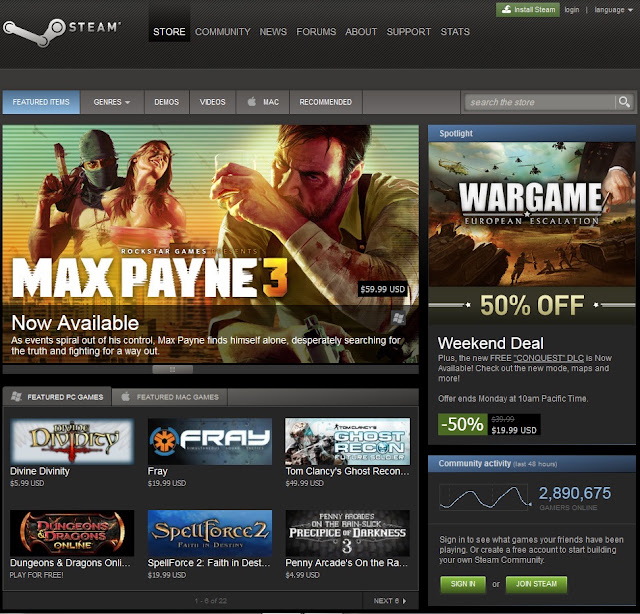The width and height of the screenshot is (640, 614).
Task: Click the Fray title text
Action: coord(158,471)
